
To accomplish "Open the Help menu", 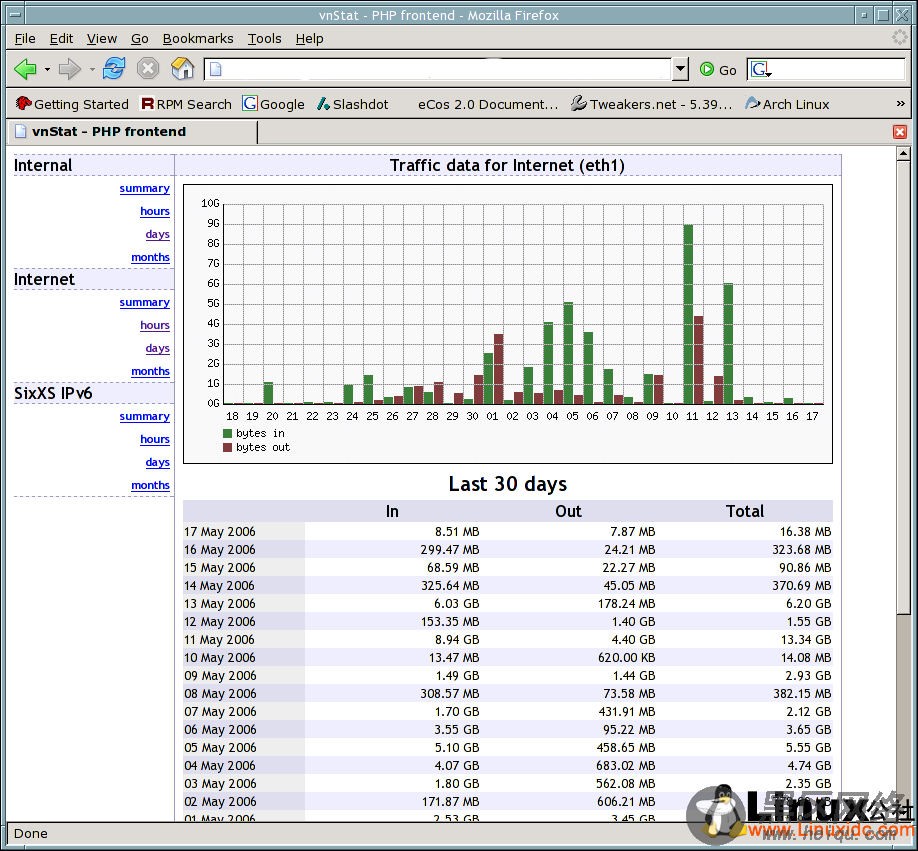I will [x=309, y=39].
